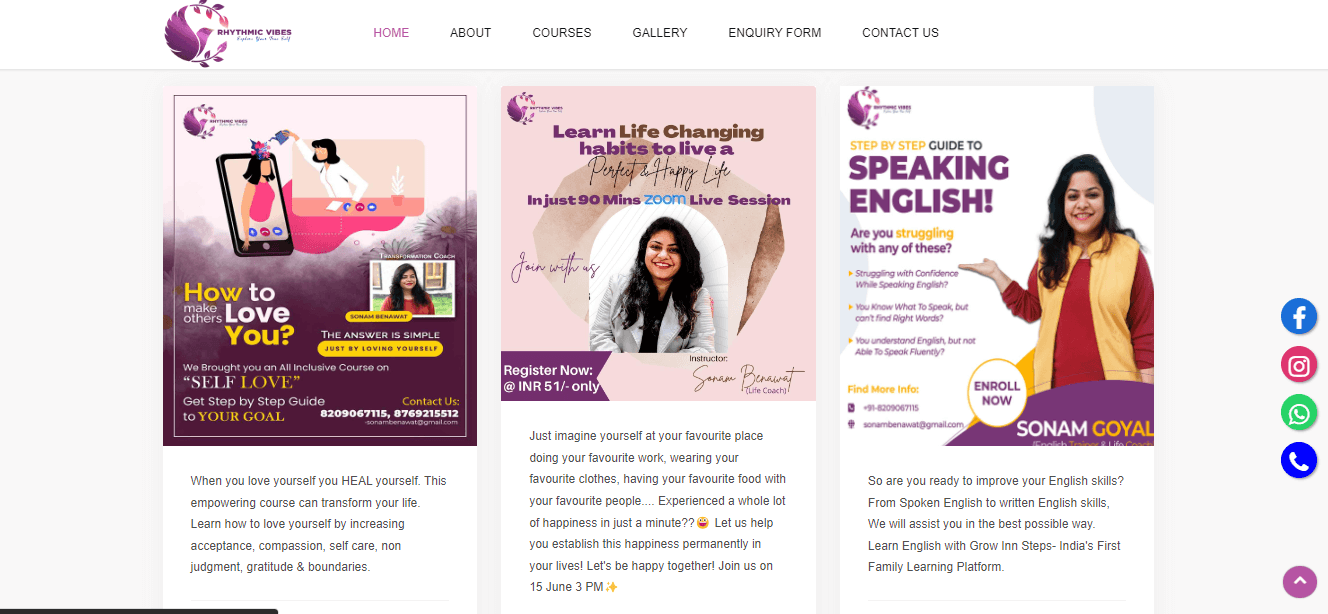Image resolution: width=1328 pixels, height=614 pixels.
Task: Open the Speaking English guide poster
Action: 997,266
